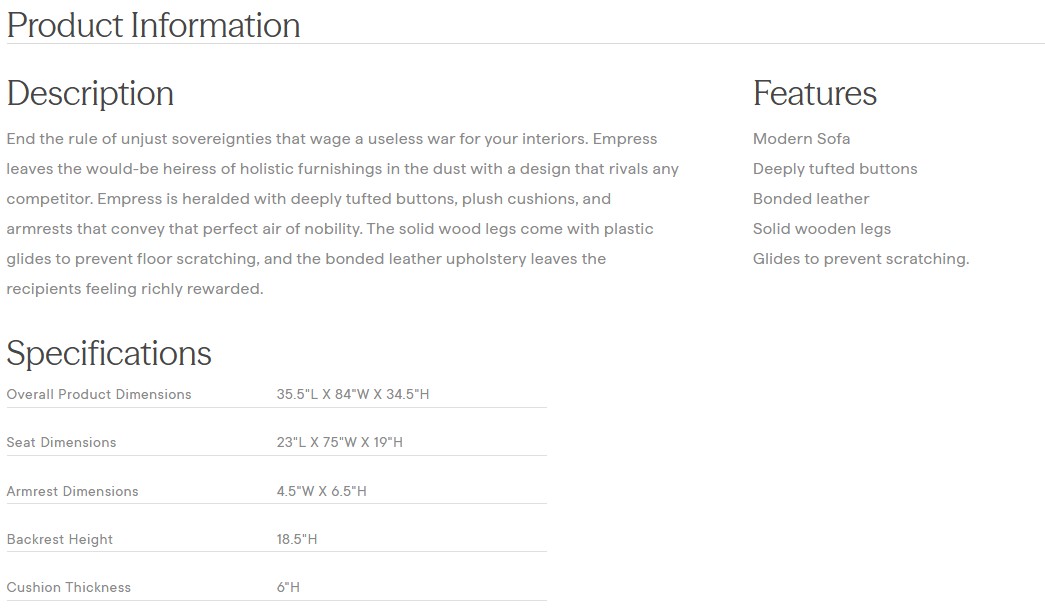Click Glides to prevent scratching feature
1045x613 pixels.
860,259
